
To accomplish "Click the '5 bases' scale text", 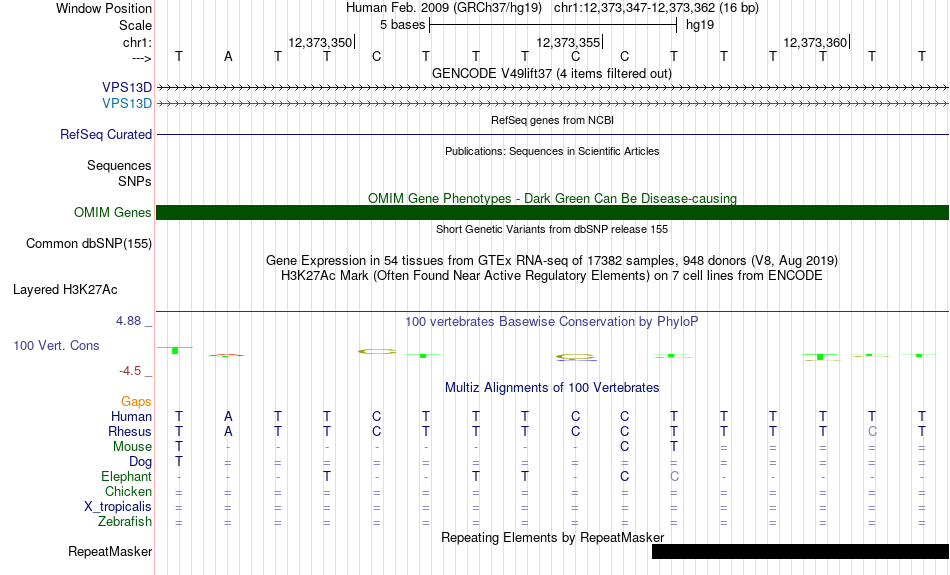I will 403,25.
